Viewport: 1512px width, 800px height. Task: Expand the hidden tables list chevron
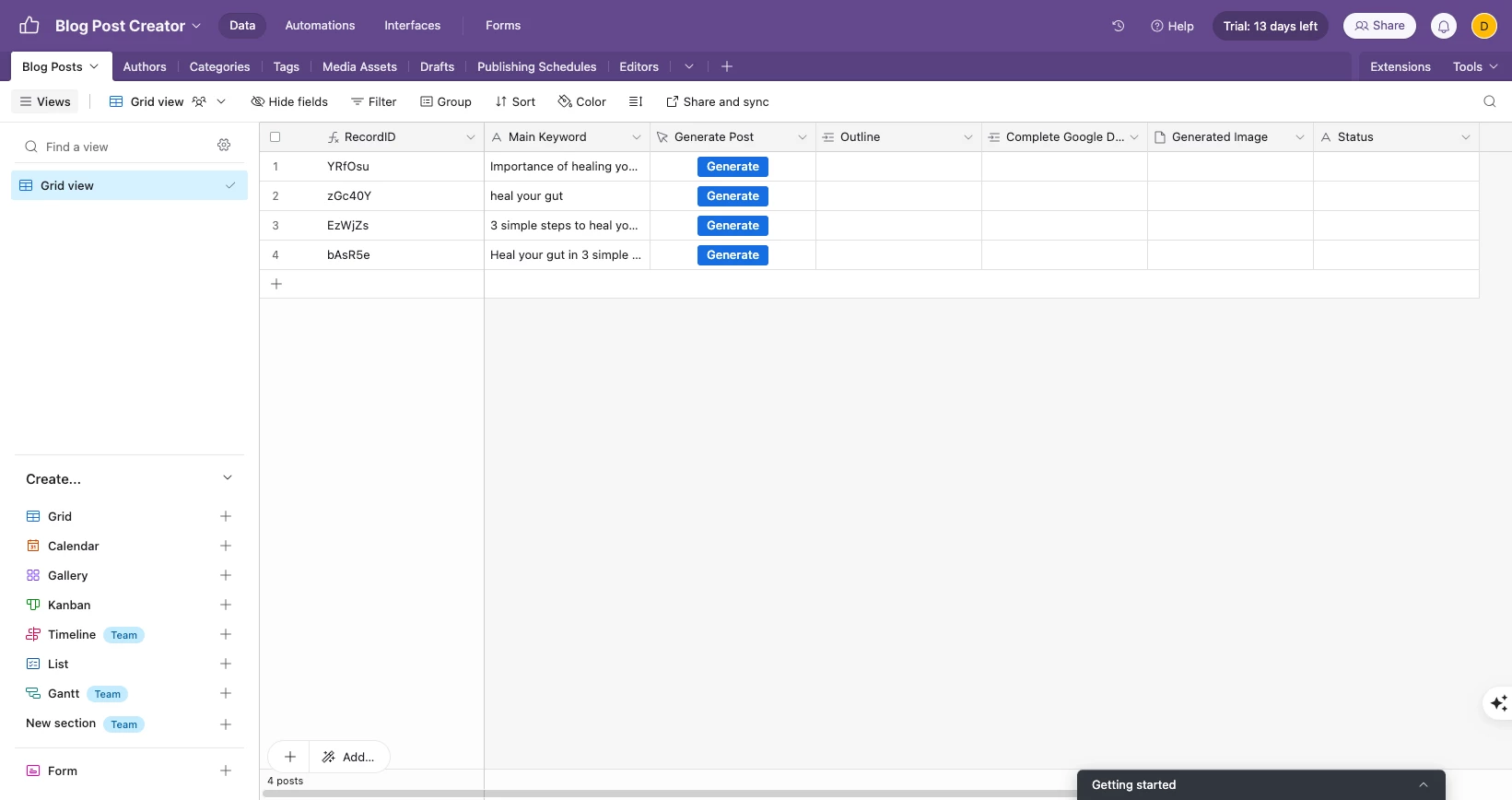[x=689, y=66]
